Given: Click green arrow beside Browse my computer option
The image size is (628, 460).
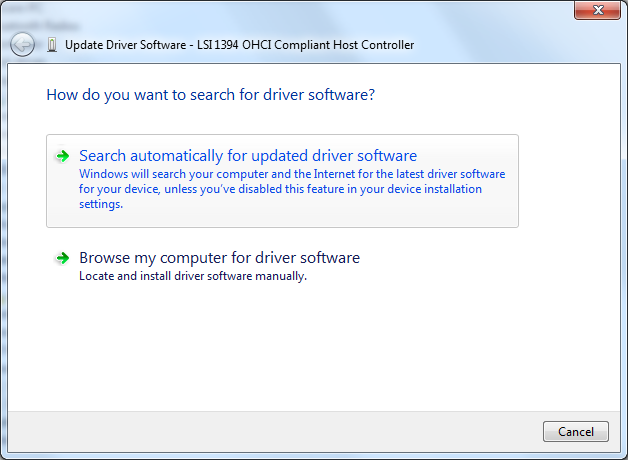Looking at the screenshot, I should [62, 258].
